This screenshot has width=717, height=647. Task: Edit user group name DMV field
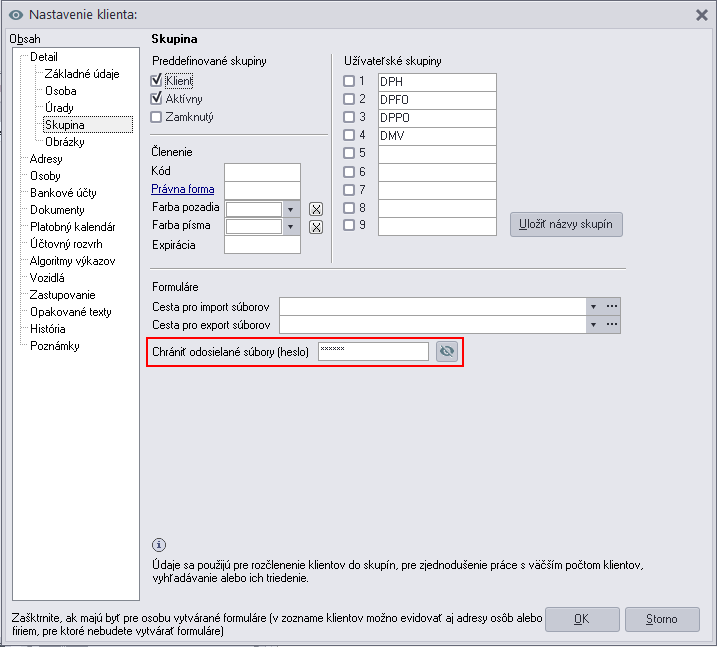[437, 136]
